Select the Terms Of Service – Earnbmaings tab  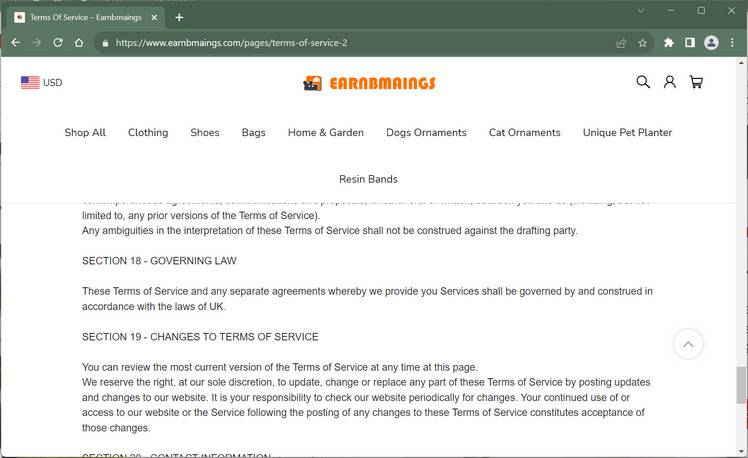[86, 18]
